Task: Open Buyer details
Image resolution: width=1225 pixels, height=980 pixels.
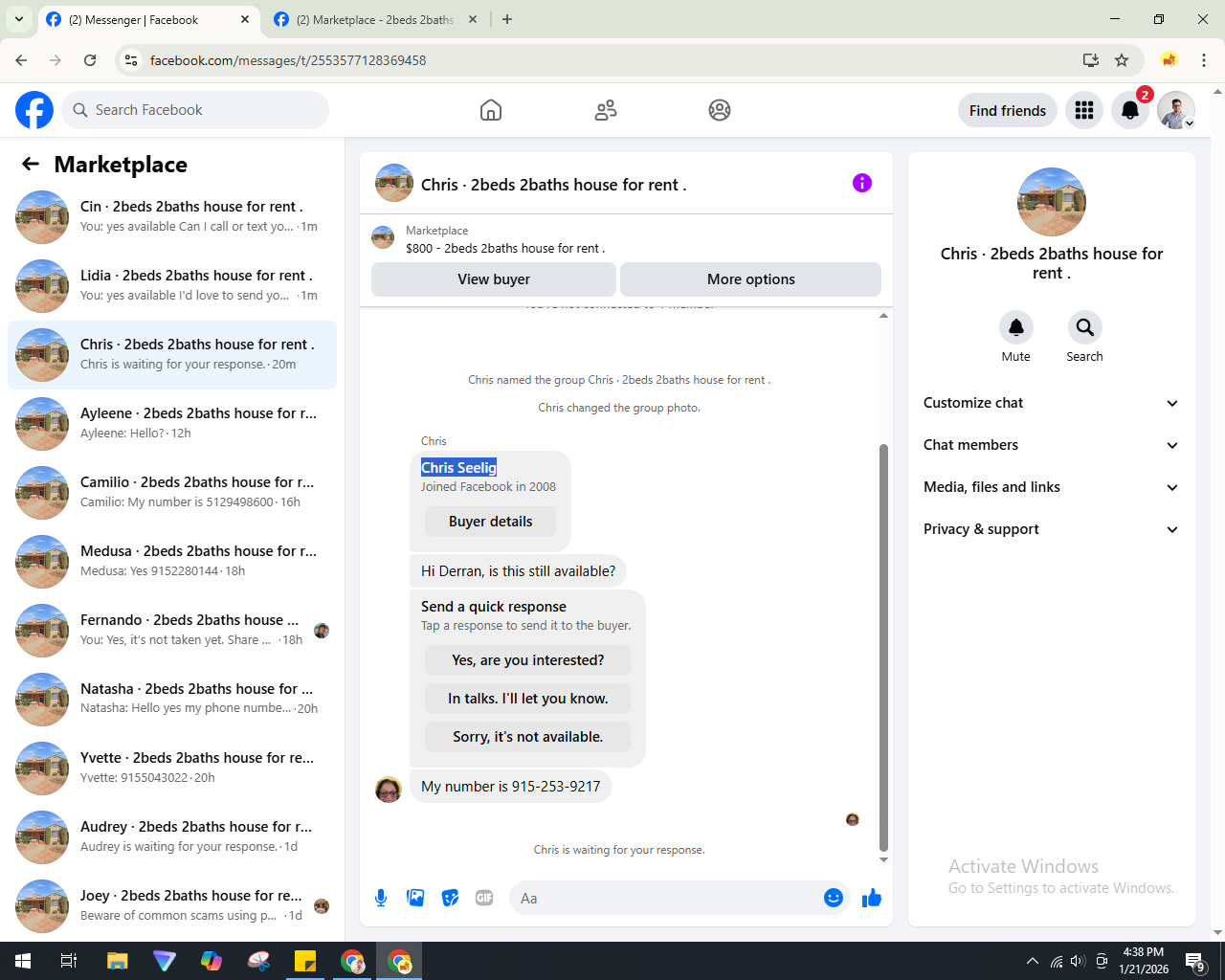Action: click(x=490, y=522)
